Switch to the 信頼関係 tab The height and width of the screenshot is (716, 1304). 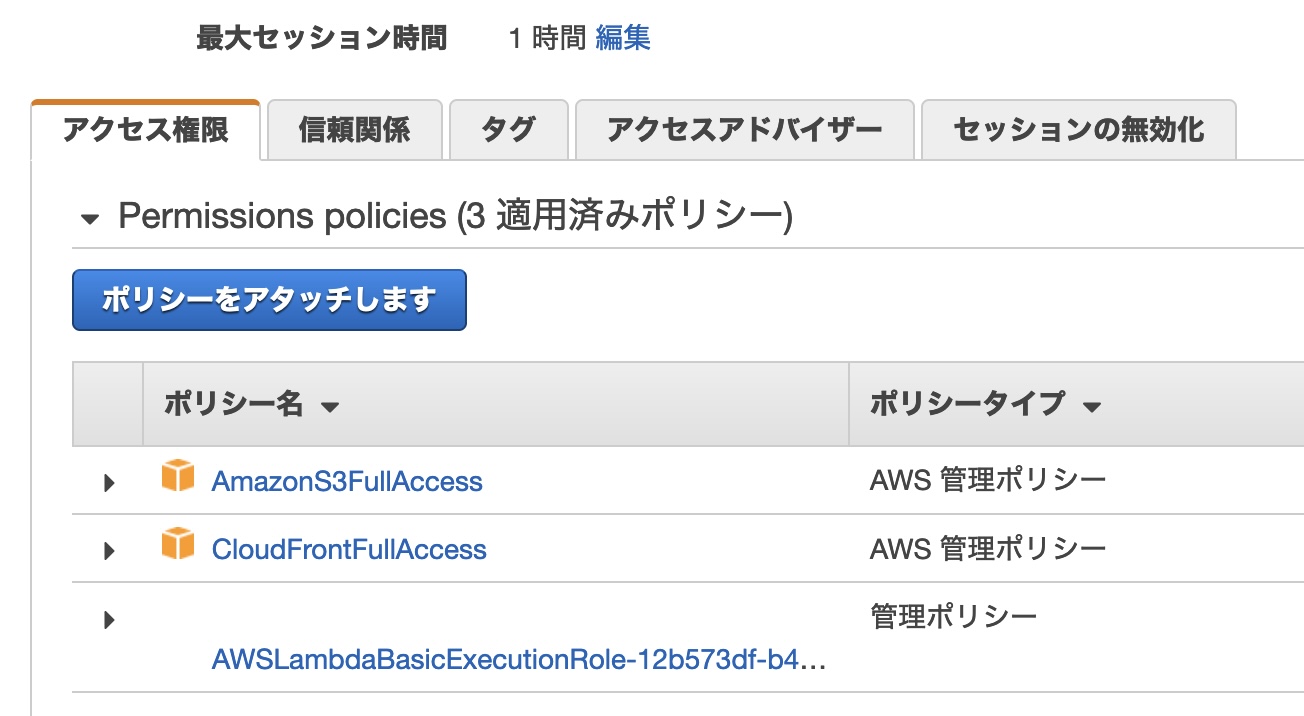(354, 130)
